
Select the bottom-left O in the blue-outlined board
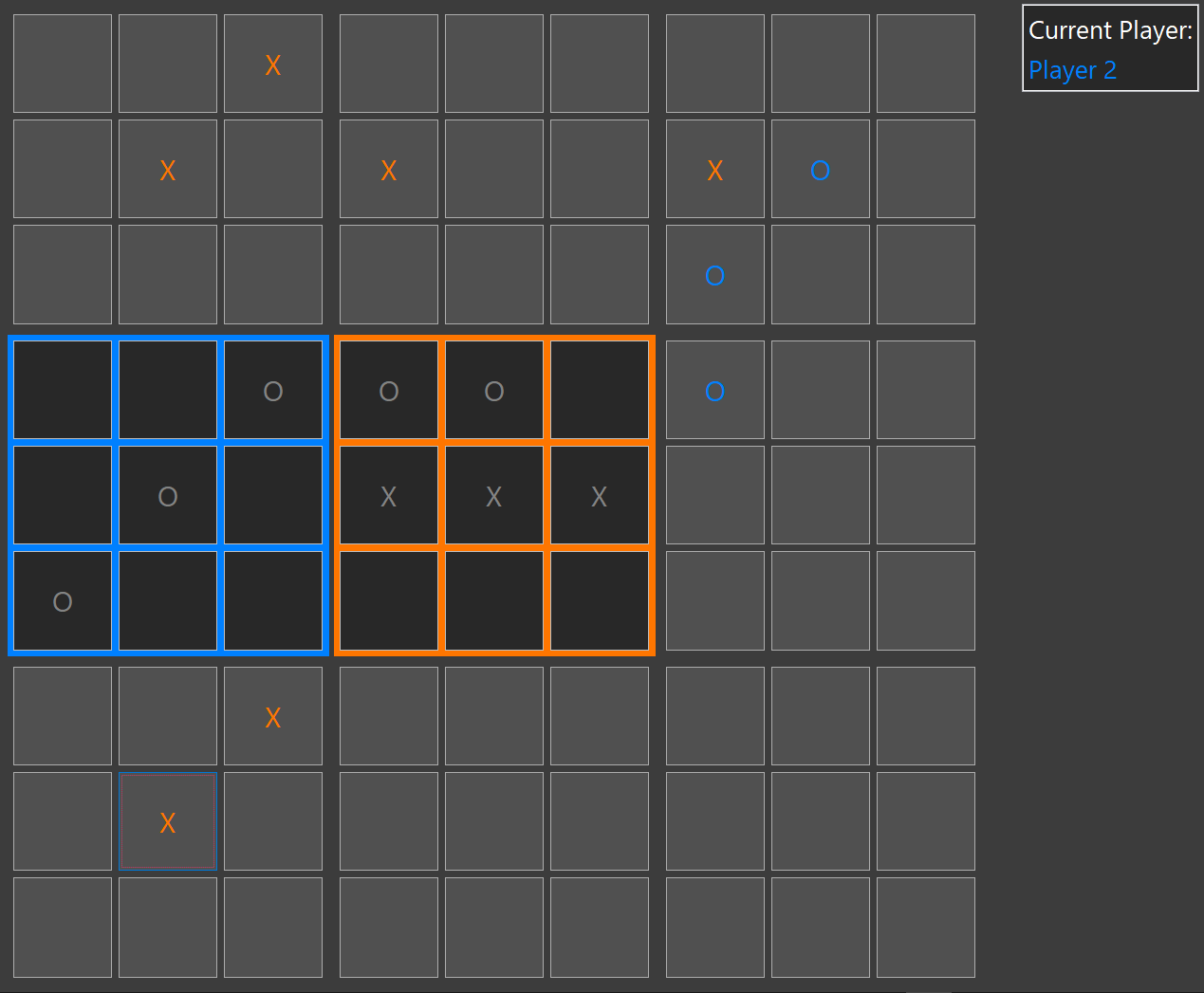pos(63,601)
